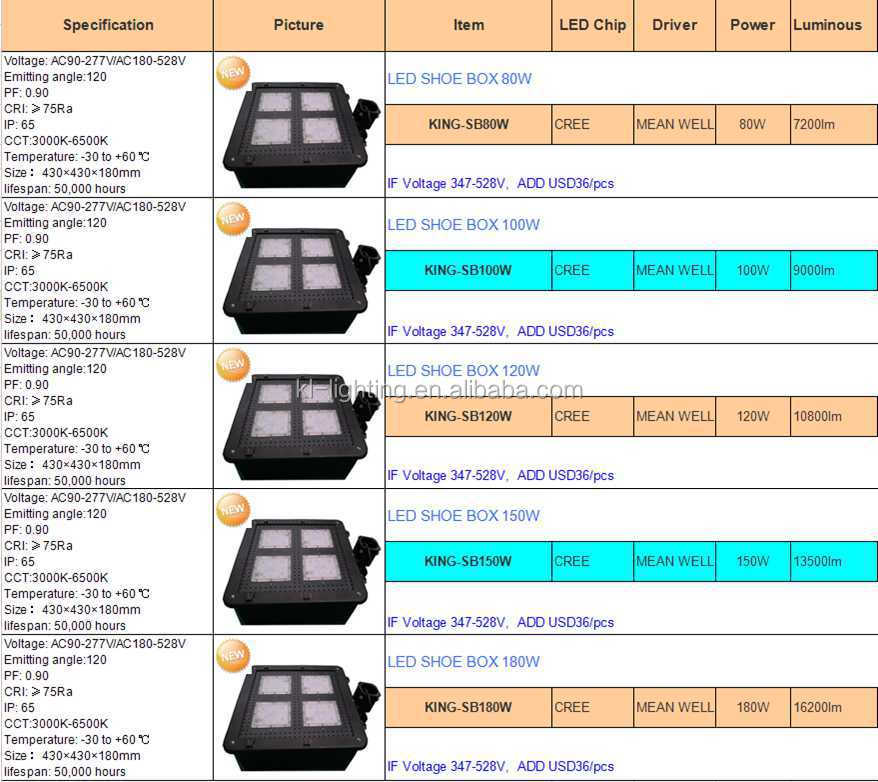Image resolution: width=878 pixels, height=782 pixels.
Task: Open the 150W shoe box light picture
Action: pyautogui.click(x=302, y=572)
